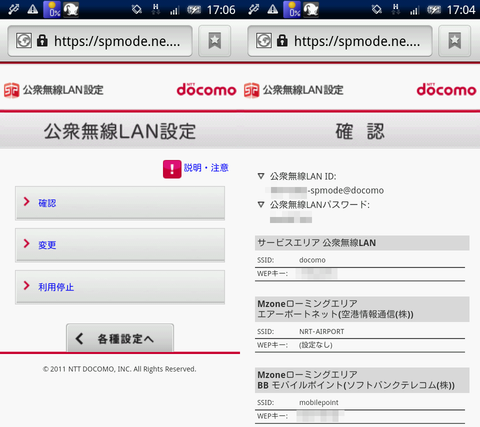Go back with 各種設定へ button
Screen dimensions: 480x427
click(x=120, y=338)
